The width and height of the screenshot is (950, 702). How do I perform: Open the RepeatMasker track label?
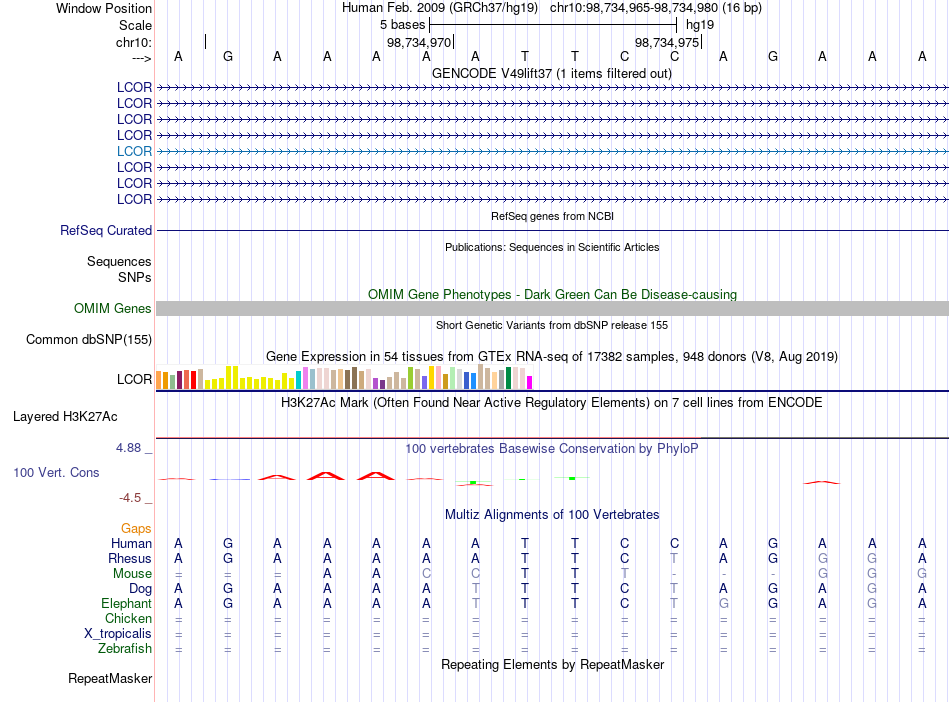(x=110, y=679)
